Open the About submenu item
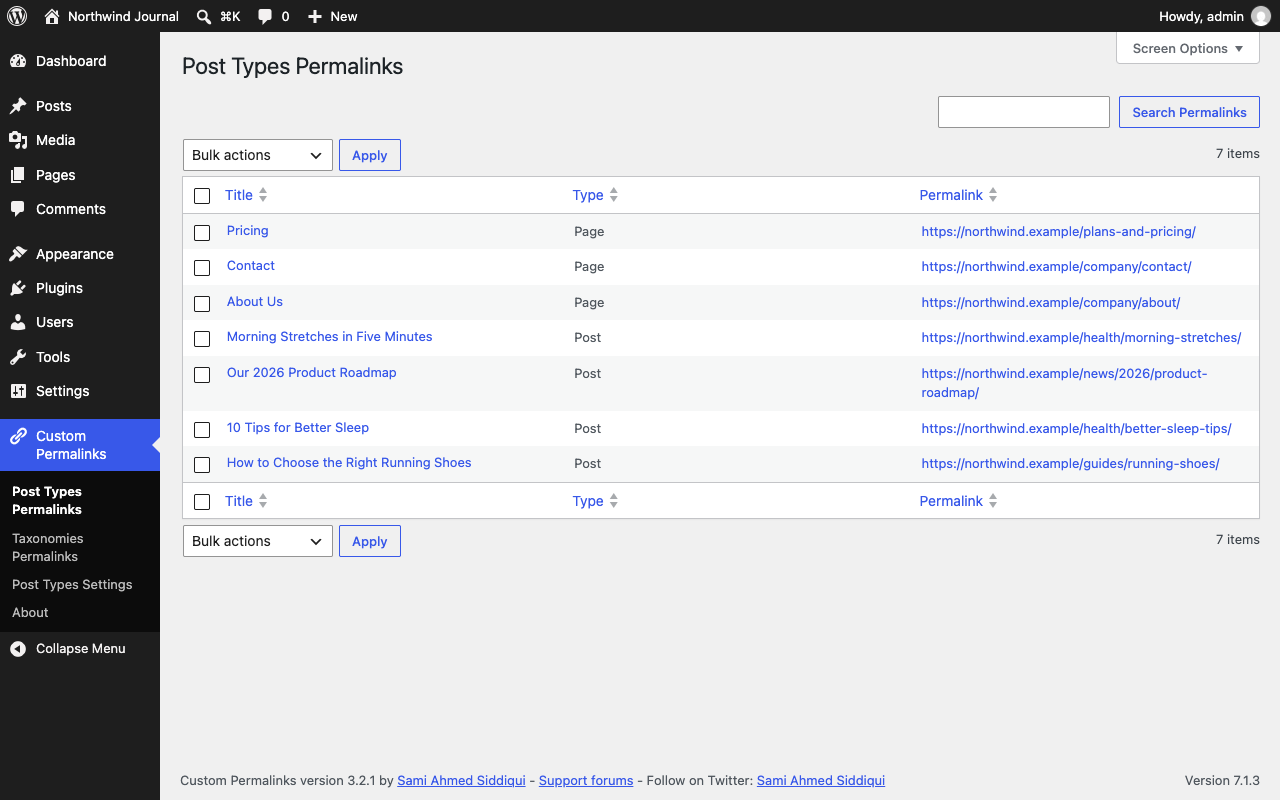 pyautogui.click(x=80, y=612)
